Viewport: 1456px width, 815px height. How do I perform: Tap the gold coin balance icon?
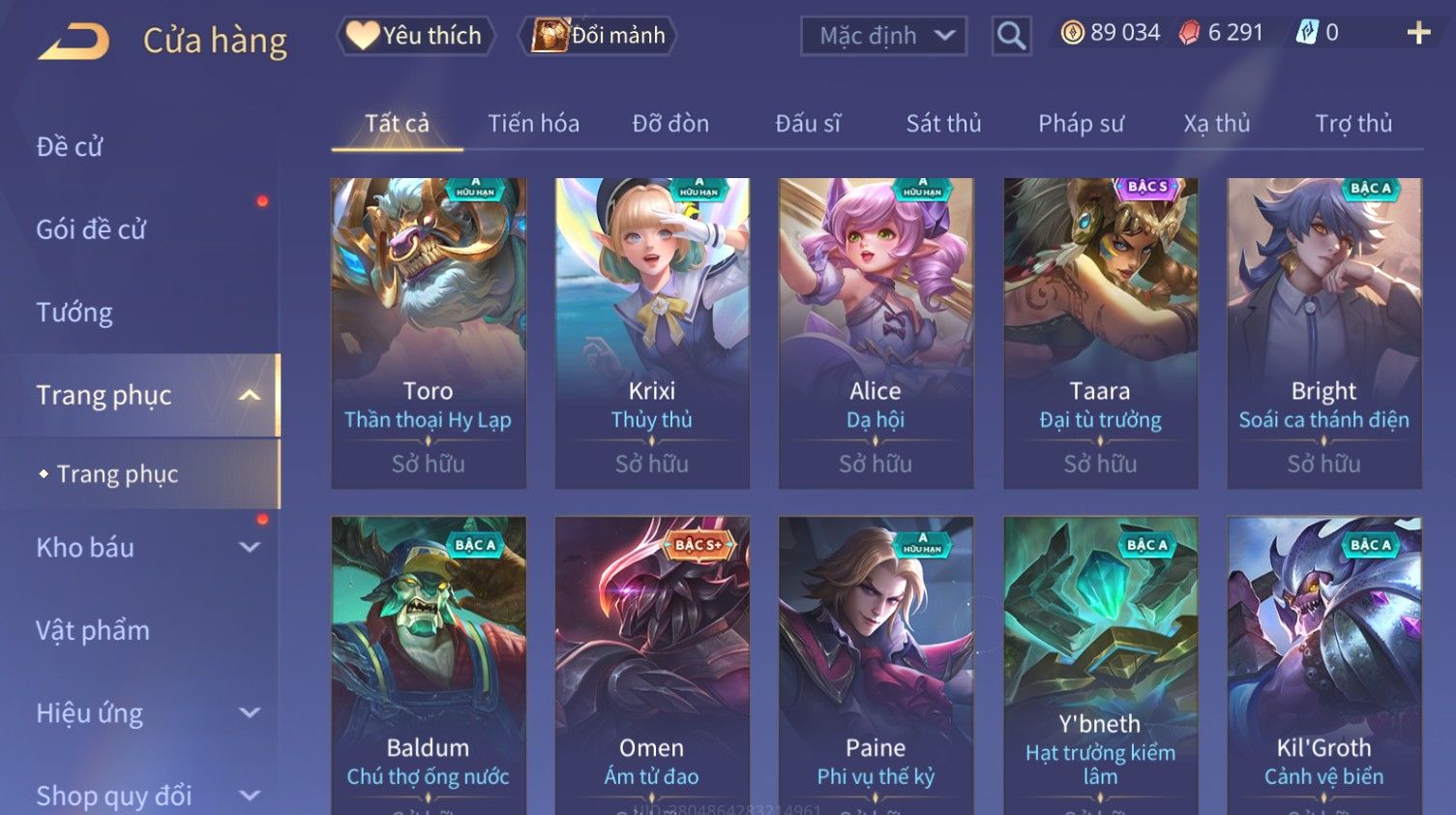coord(1072,33)
